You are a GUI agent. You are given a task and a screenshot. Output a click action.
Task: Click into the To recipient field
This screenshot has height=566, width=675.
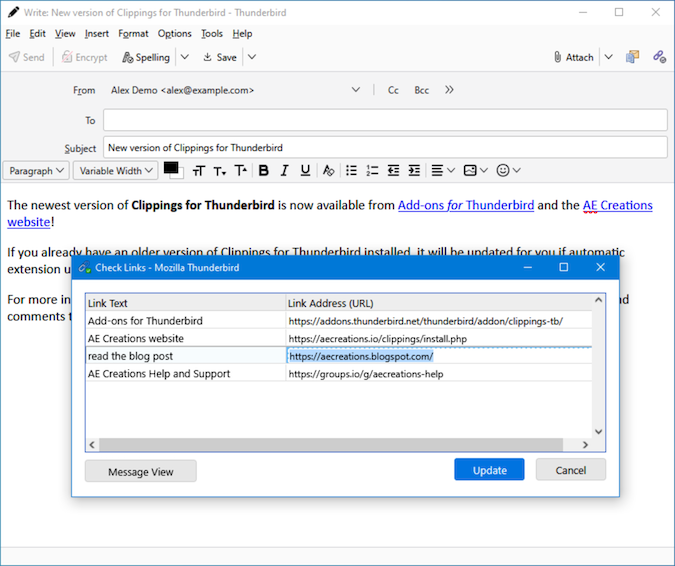(x=385, y=120)
